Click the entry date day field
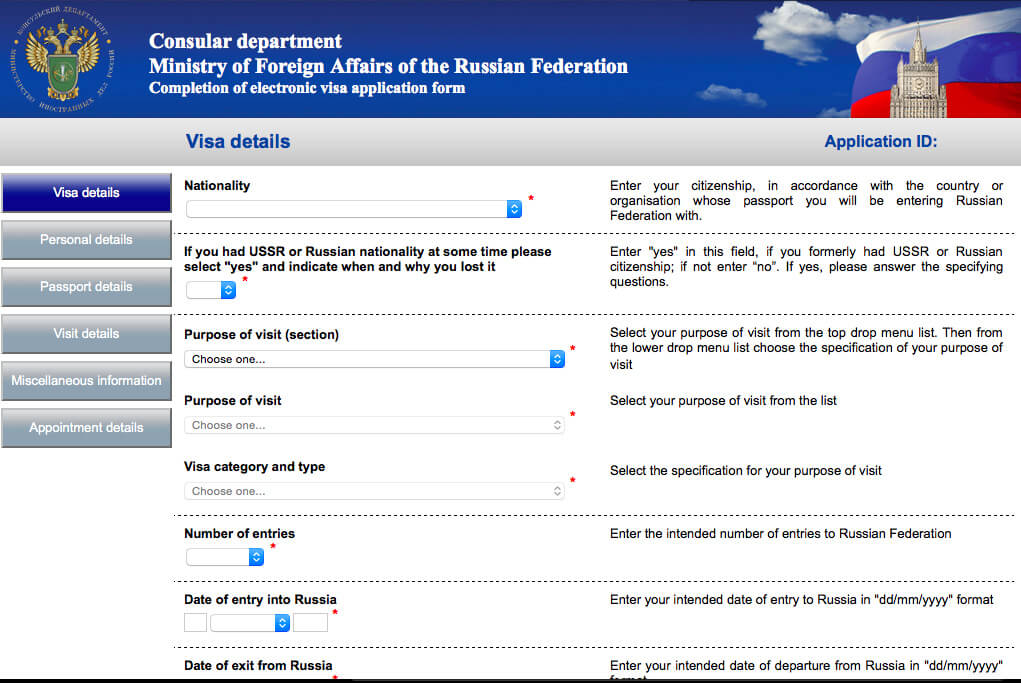1021x683 pixels. (x=195, y=622)
